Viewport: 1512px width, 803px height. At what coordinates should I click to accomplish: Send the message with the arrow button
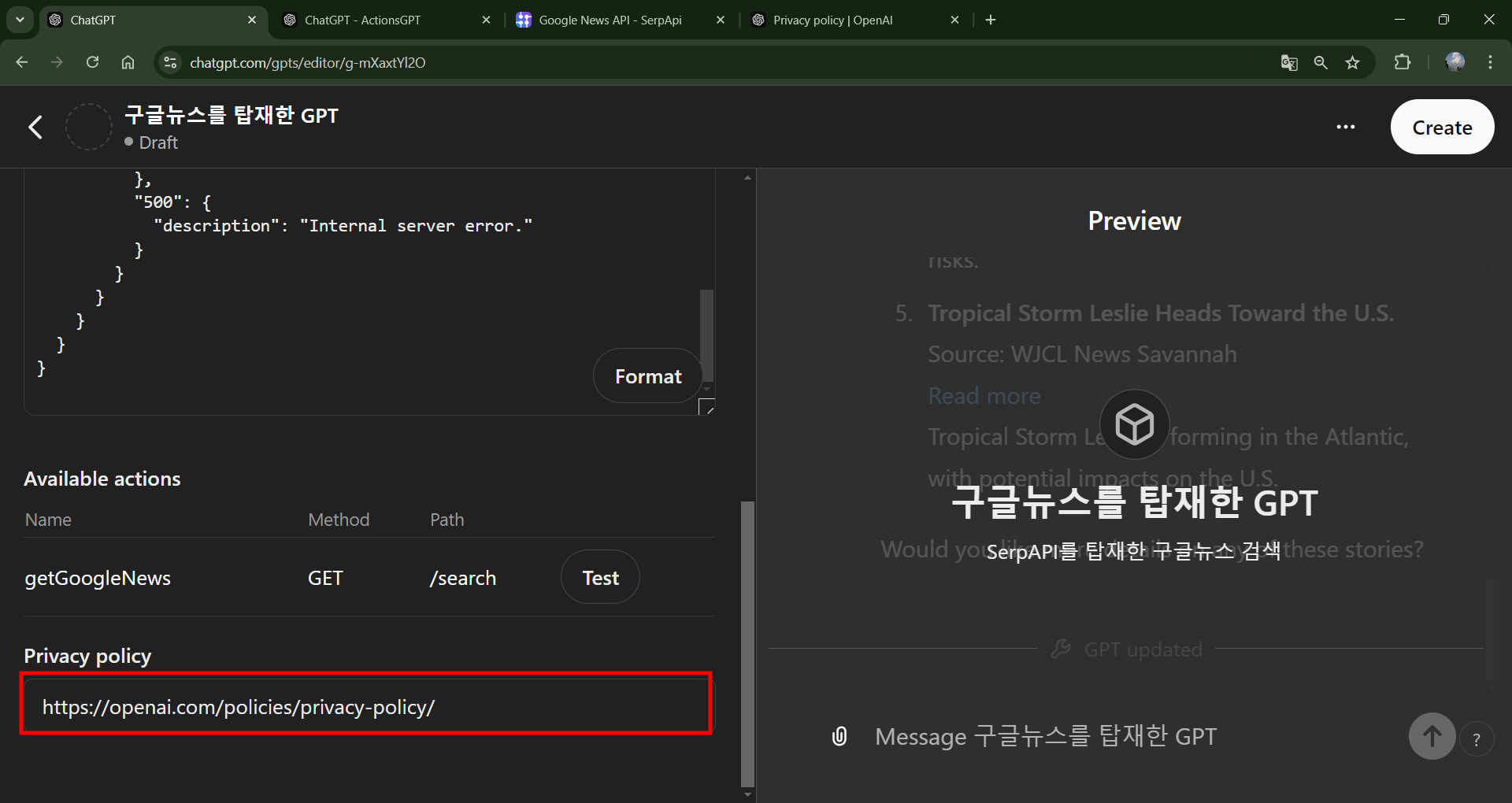[x=1432, y=736]
